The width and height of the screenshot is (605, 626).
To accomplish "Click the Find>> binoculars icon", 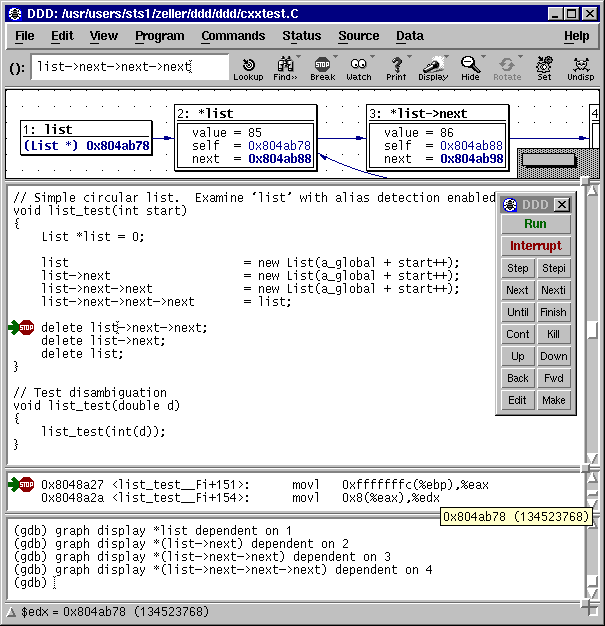I will coord(285,68).
